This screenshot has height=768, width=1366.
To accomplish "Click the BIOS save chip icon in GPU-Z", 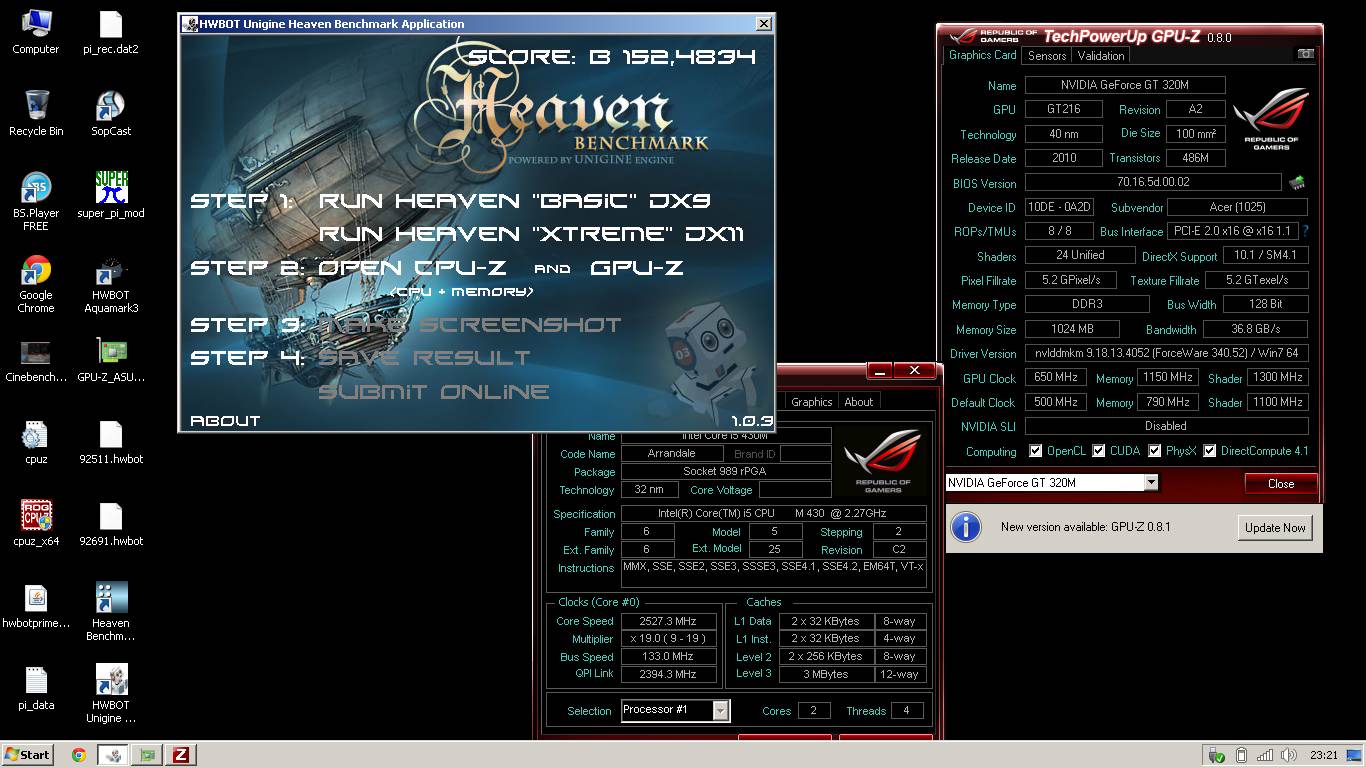I will tap(1297, 182).
